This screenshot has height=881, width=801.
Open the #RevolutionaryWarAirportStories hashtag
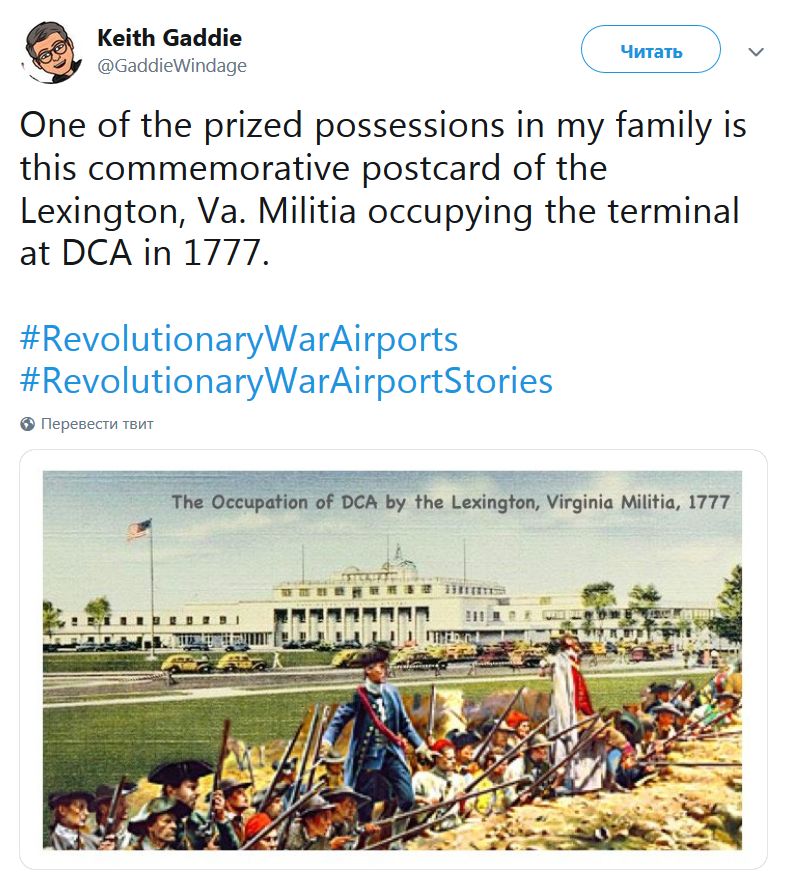(x=286, y=381)
